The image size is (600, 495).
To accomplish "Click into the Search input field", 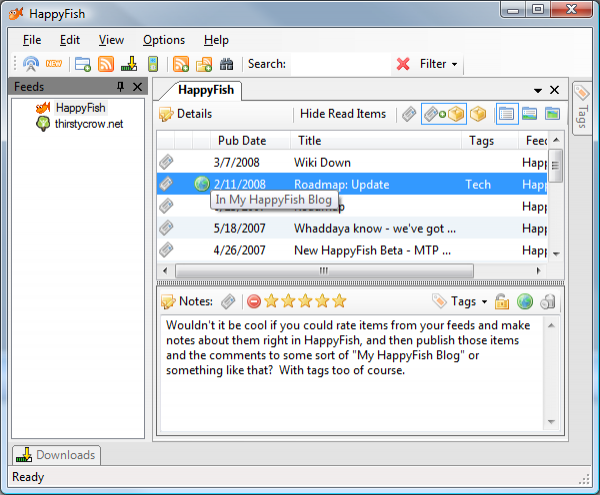I will coord(341,64).
